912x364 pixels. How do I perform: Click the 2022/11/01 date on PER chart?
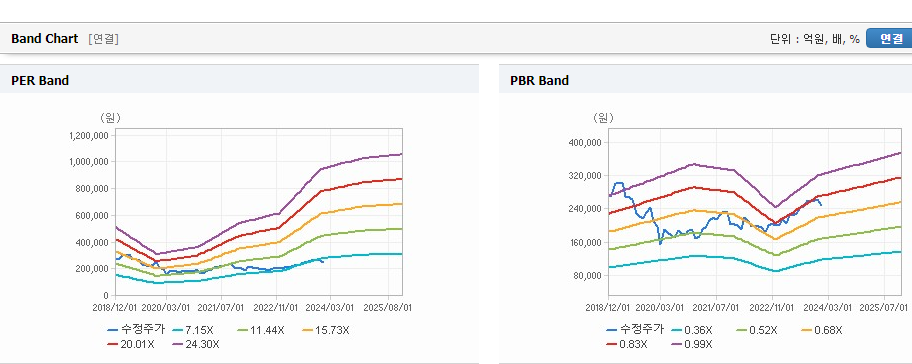[x=276, y=307]
